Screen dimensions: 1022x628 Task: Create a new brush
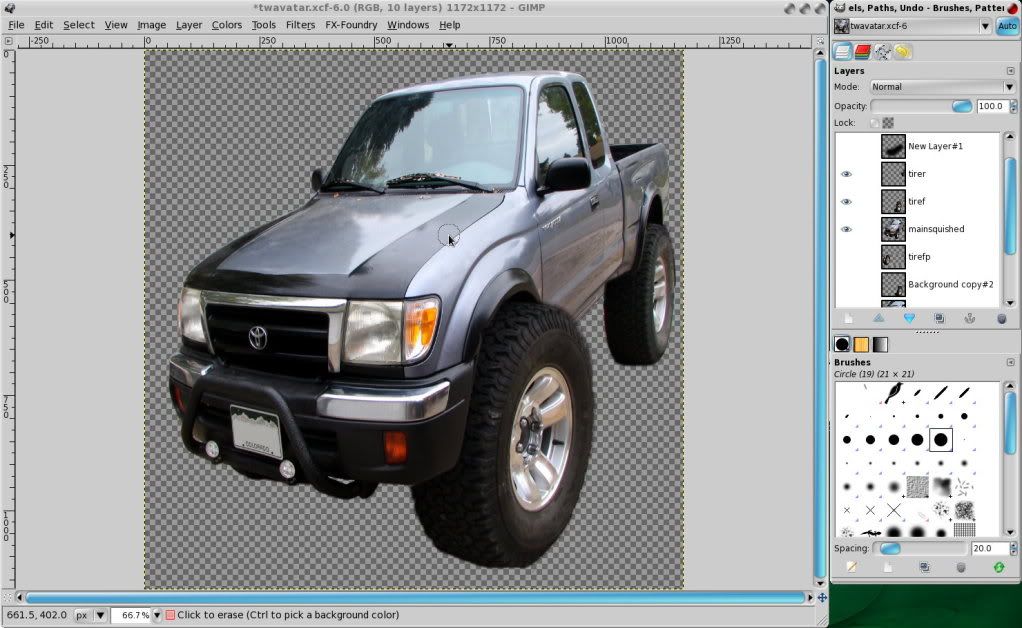point(888,567)
